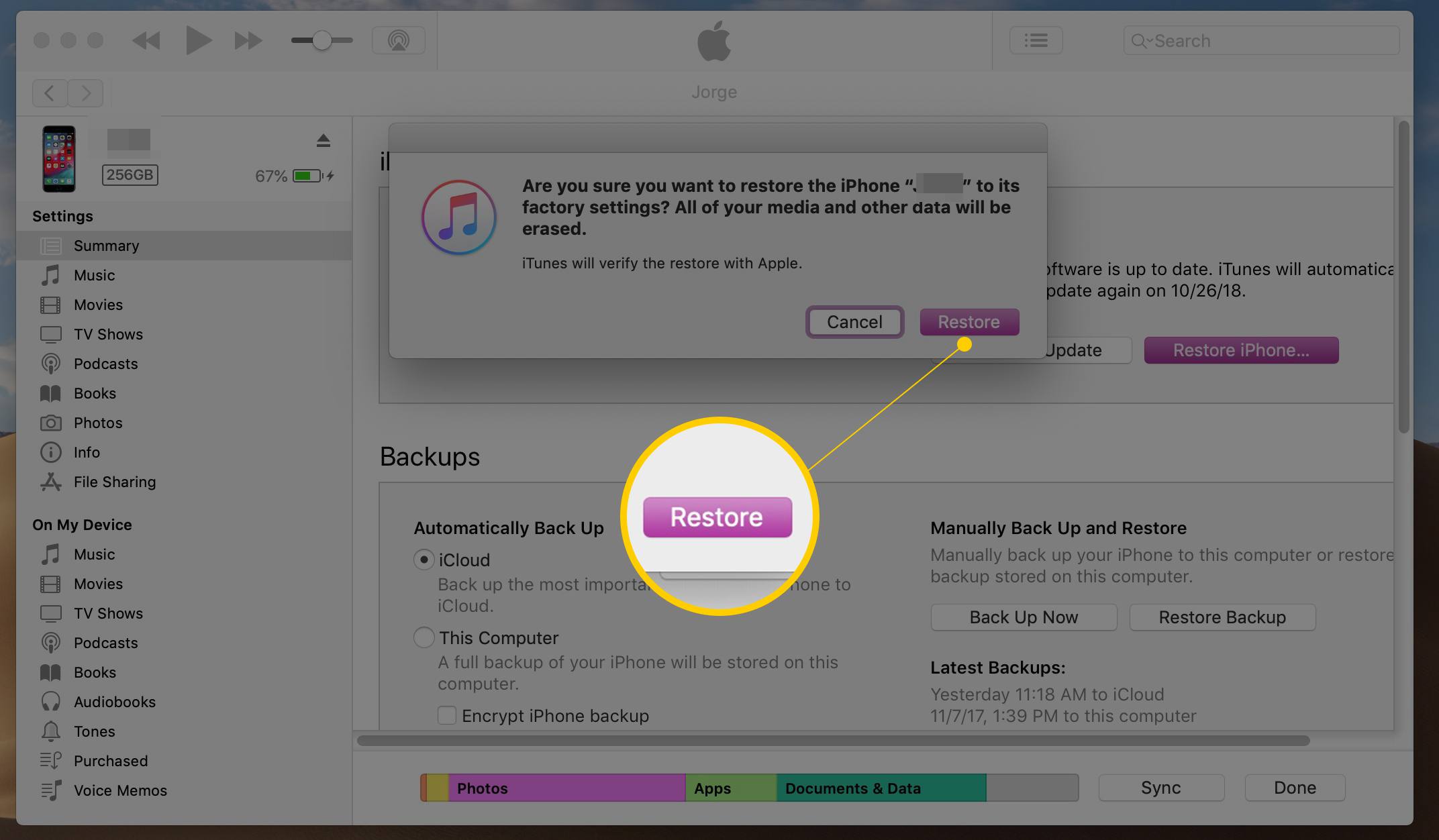Click the Back Up Now button
Screen dimensions: 1439x840
(x=1024, y=617)
